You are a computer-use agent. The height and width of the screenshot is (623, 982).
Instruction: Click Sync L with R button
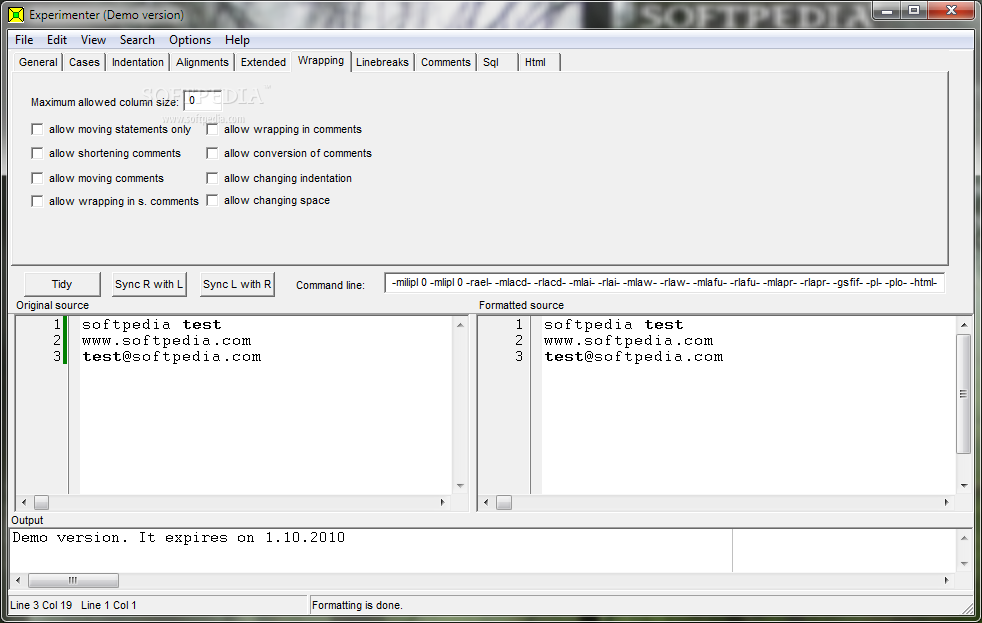[x=237, y=284]
